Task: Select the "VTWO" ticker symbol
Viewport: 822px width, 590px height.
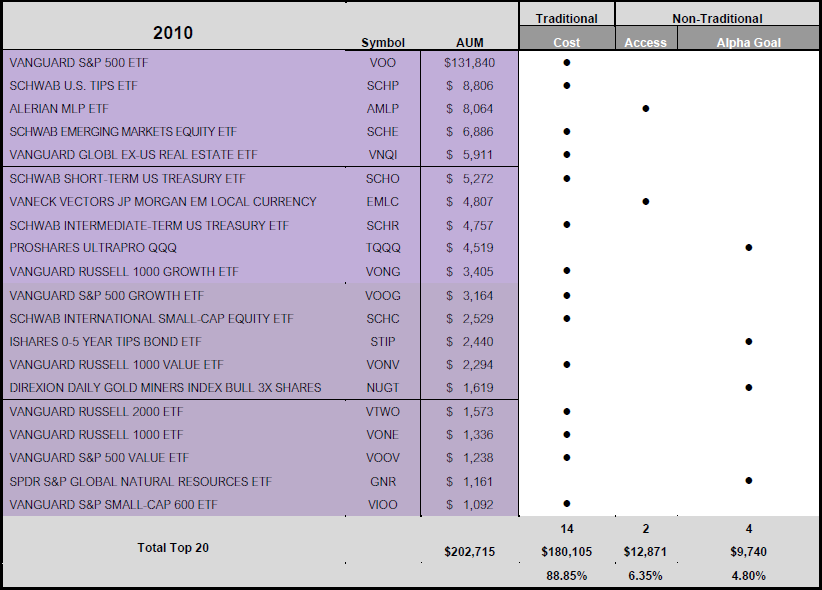Action: click(x=383, y=412)
